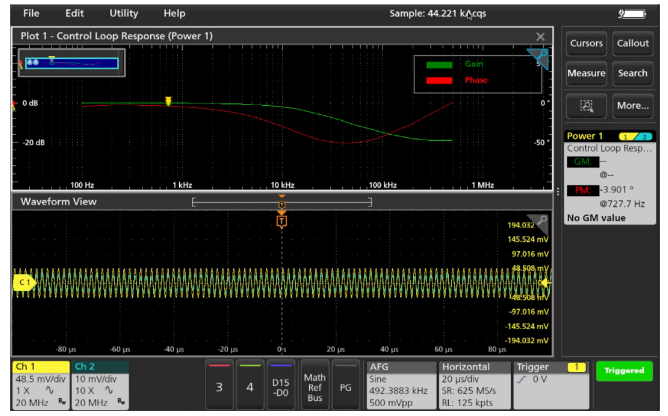Click the 48.5 mV/div Ch 1 value
This screenshot has height=416, width=668.
[40, 379]
